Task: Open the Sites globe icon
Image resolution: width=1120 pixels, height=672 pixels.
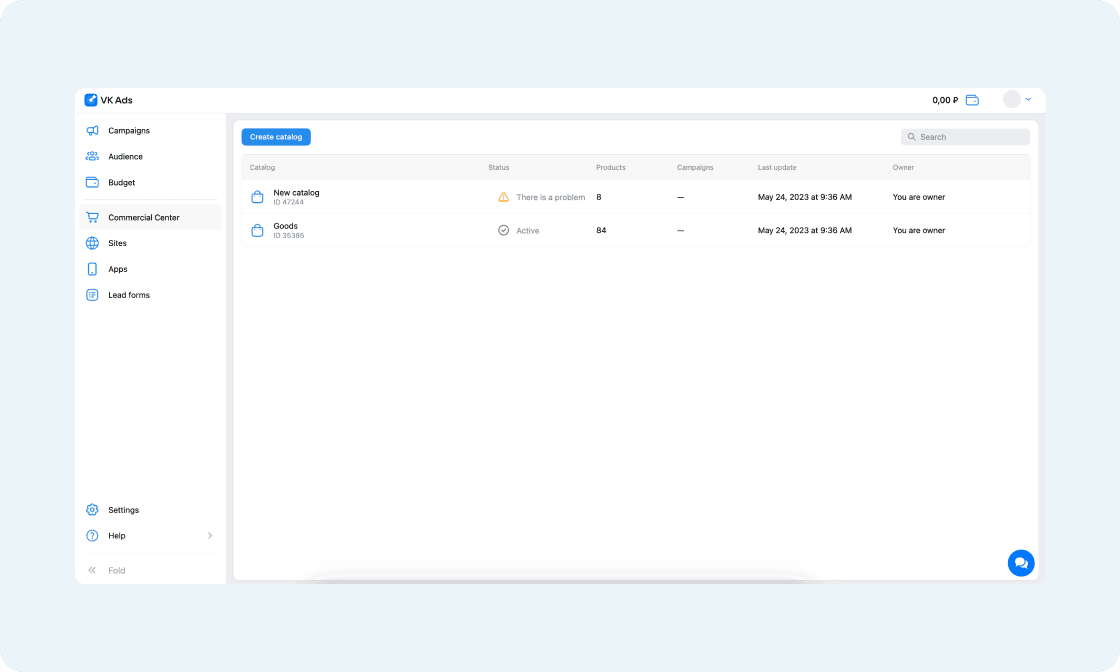Action: coord(93,243)
